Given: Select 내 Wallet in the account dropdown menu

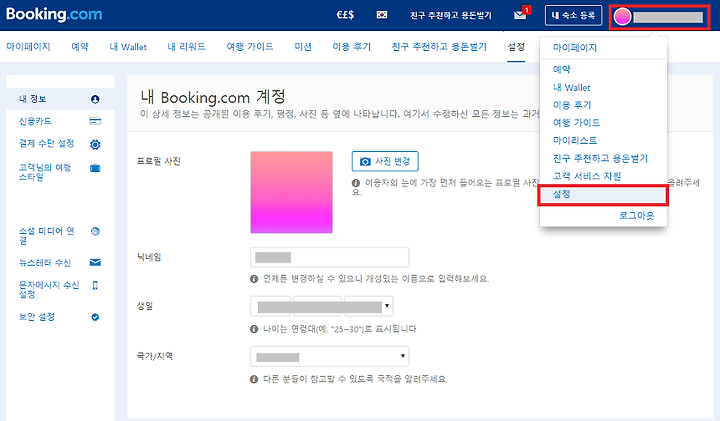Looking at the screenshot, I should point(572,87).
